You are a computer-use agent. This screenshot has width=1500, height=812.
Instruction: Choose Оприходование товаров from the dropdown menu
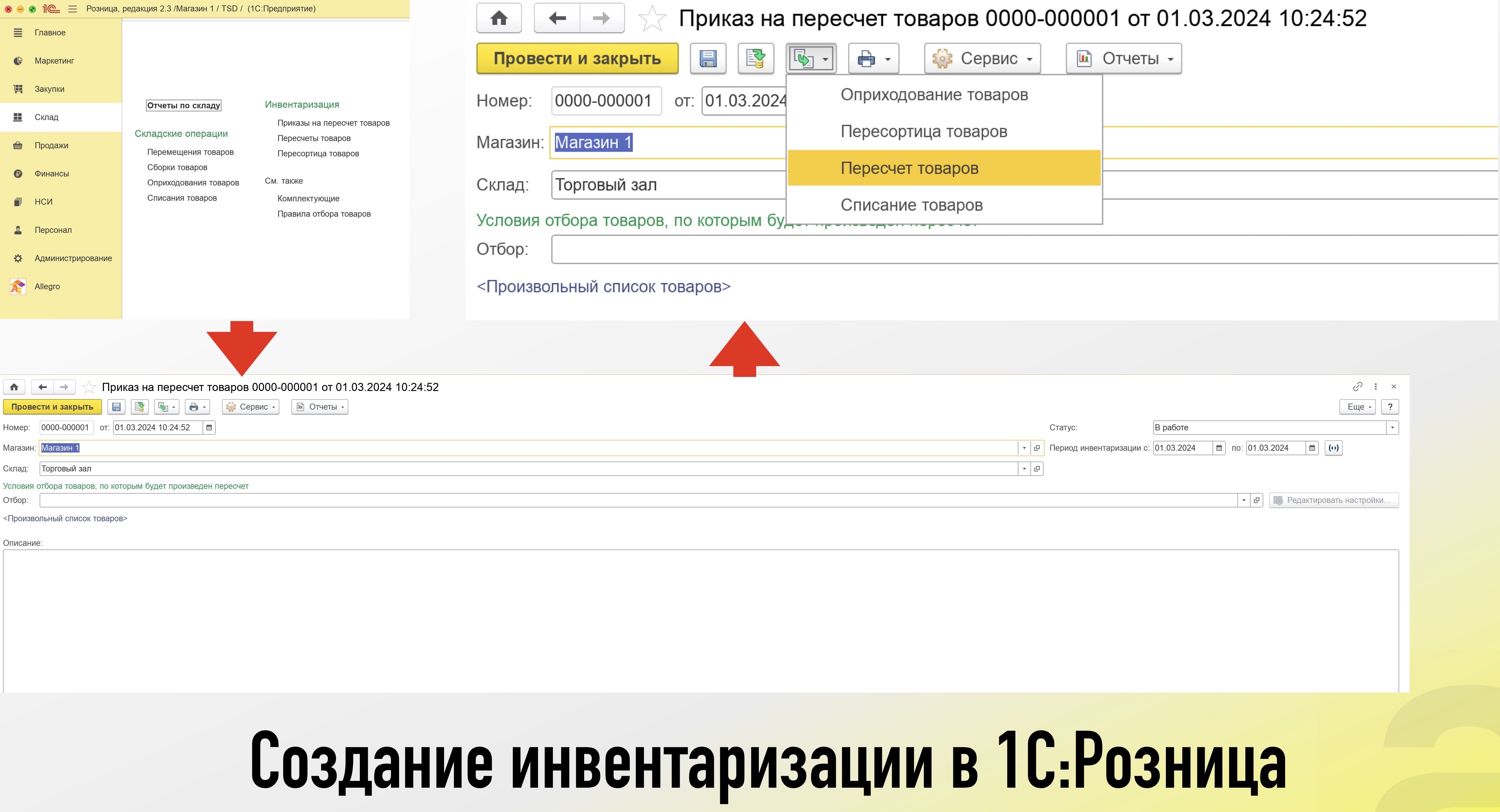coord(943,95)
